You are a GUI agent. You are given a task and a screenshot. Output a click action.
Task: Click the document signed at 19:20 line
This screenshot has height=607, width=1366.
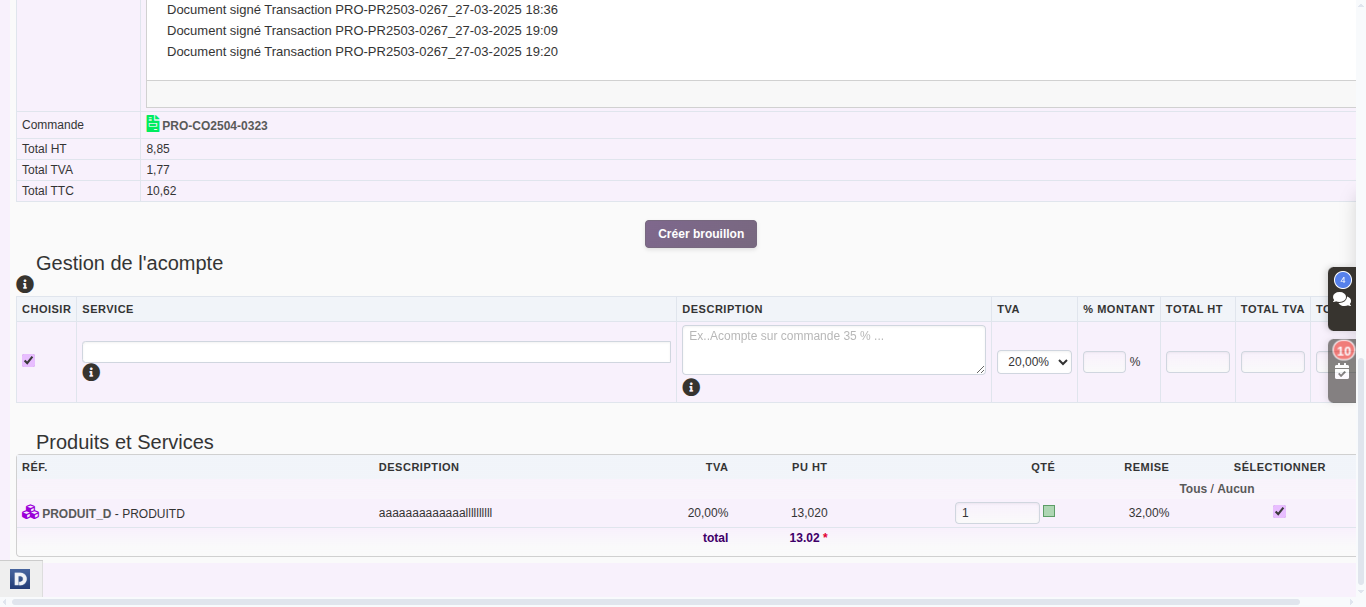tap(362, 52)
